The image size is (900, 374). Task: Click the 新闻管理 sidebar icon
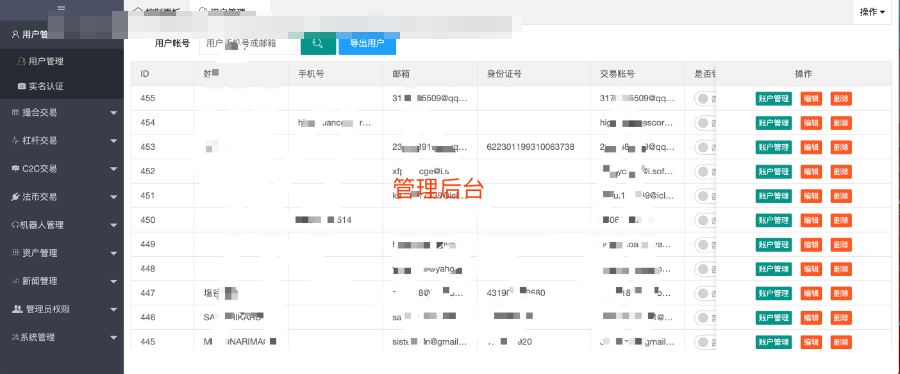(15, 281)
